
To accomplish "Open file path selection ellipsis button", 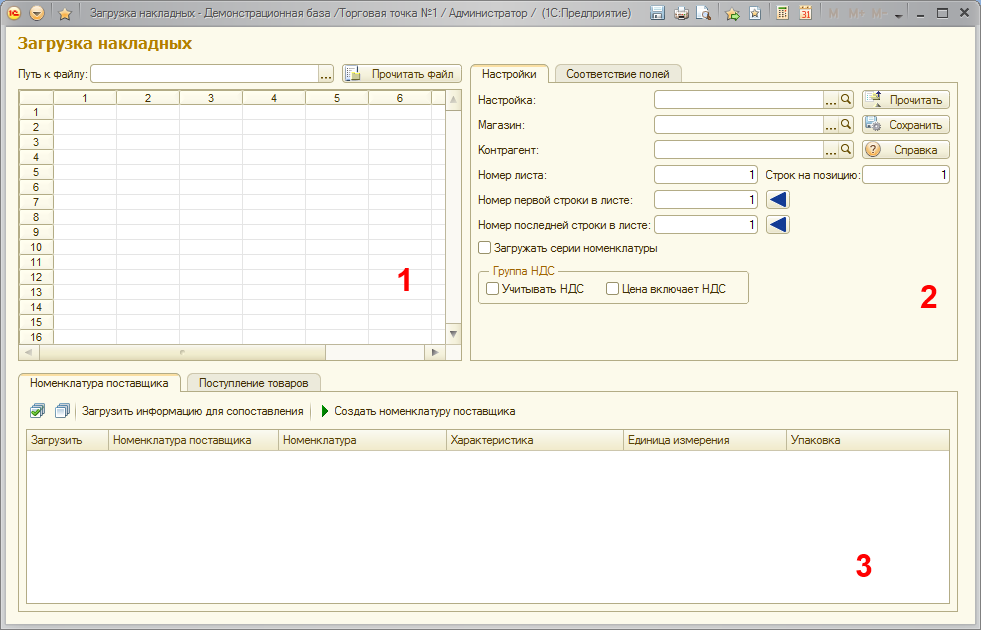I will [x=326, y=74].
